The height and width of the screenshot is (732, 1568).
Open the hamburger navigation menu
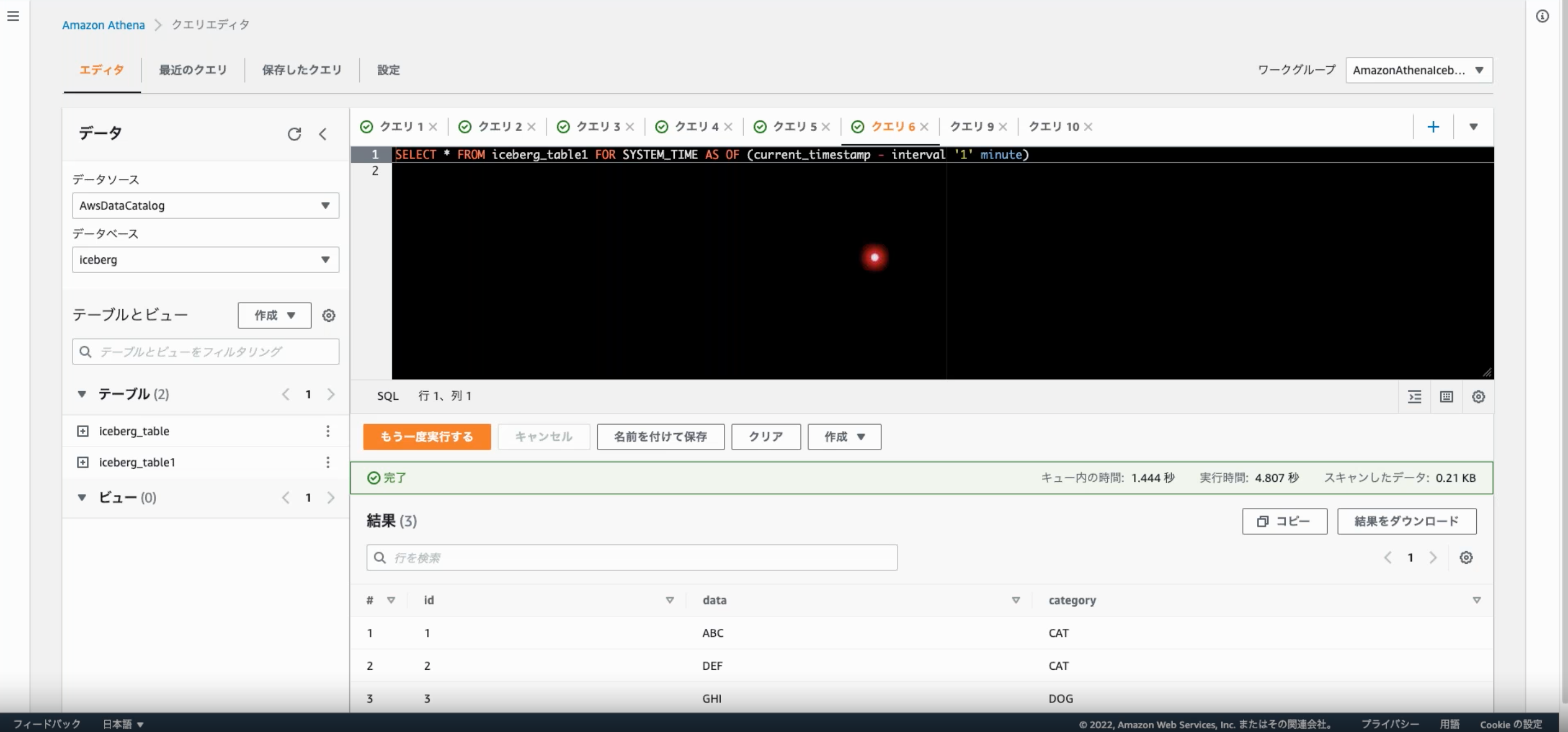[x=13, y=16]
